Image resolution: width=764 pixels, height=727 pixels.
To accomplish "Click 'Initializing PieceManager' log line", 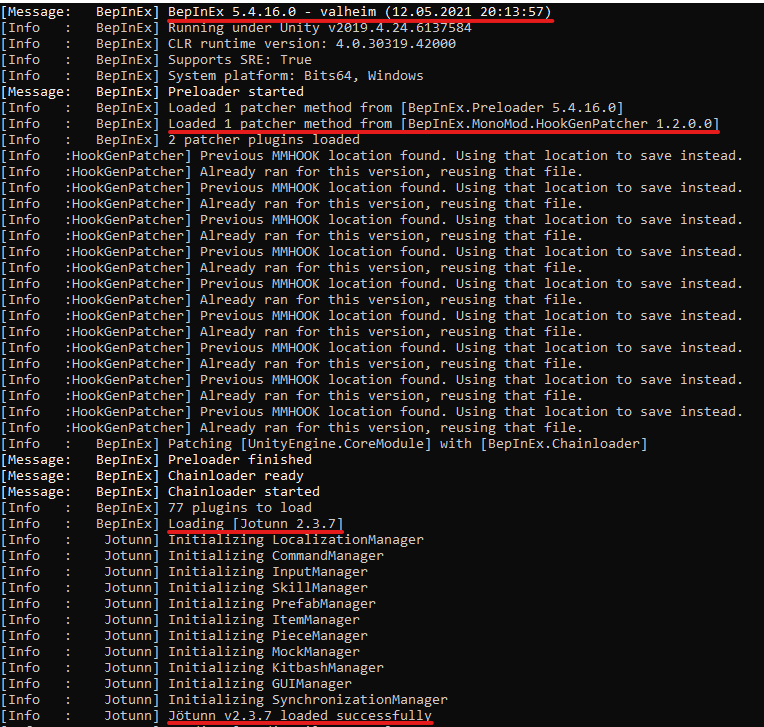I will [x=268, y=636].
